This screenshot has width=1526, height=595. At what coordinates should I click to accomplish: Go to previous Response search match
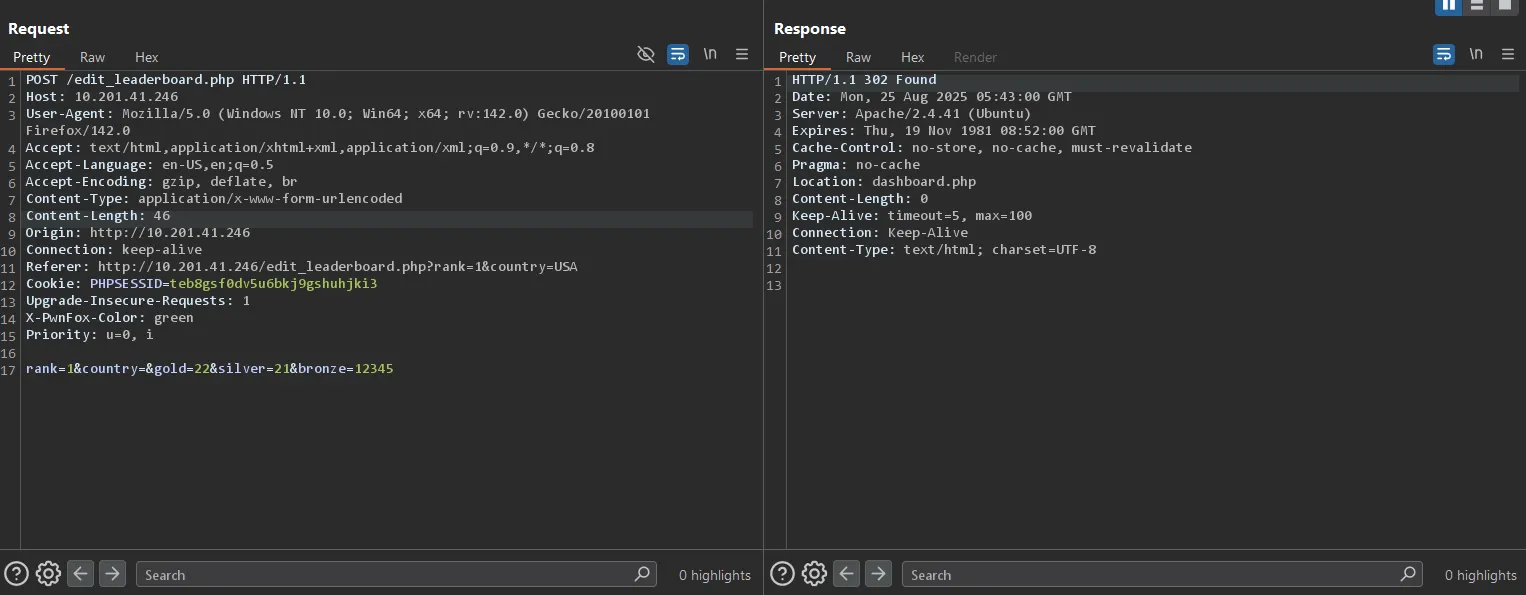pos(847,573)
